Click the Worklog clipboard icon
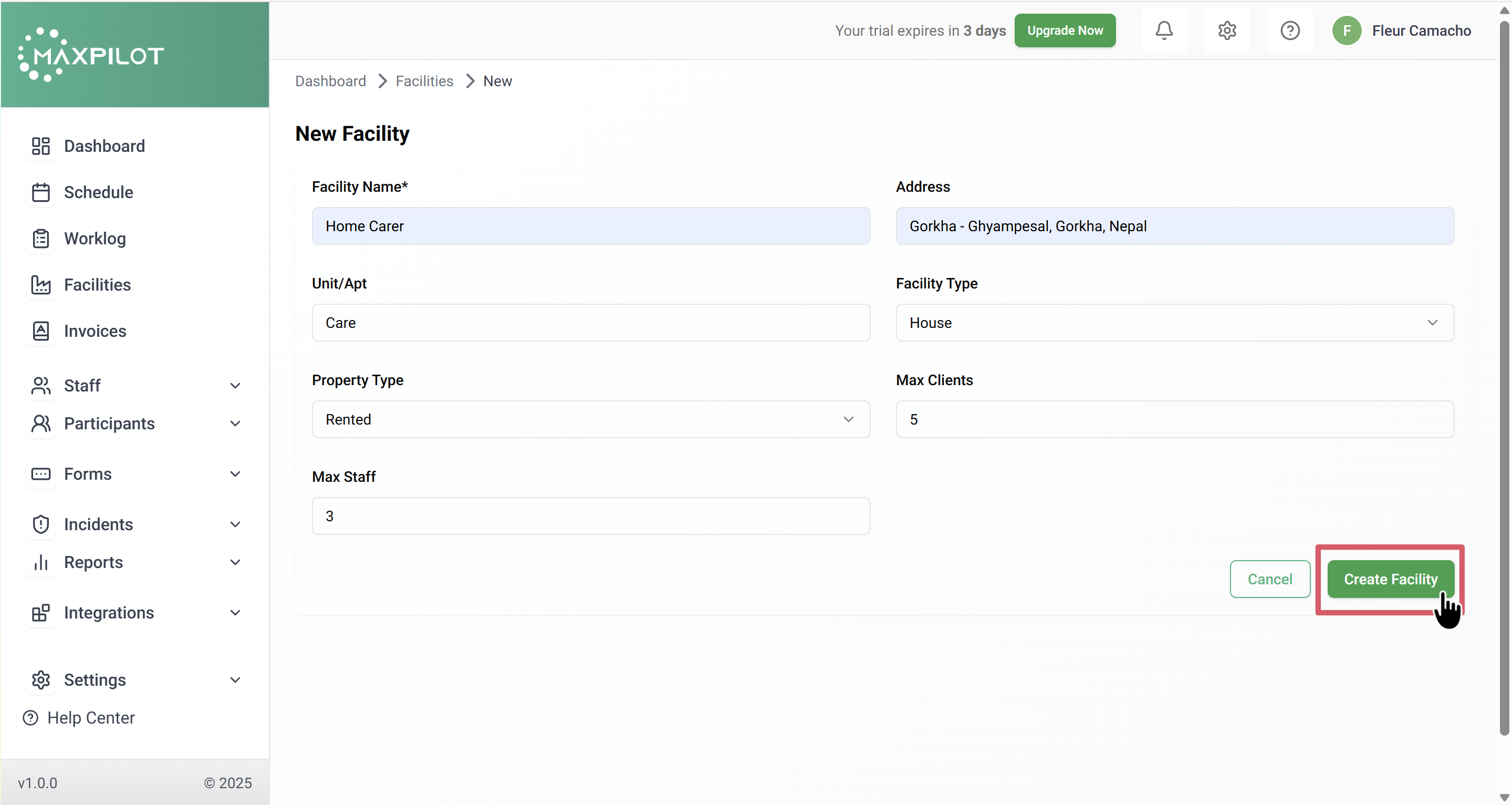Viewport: 1512px width, 805px height. [40, 239]
